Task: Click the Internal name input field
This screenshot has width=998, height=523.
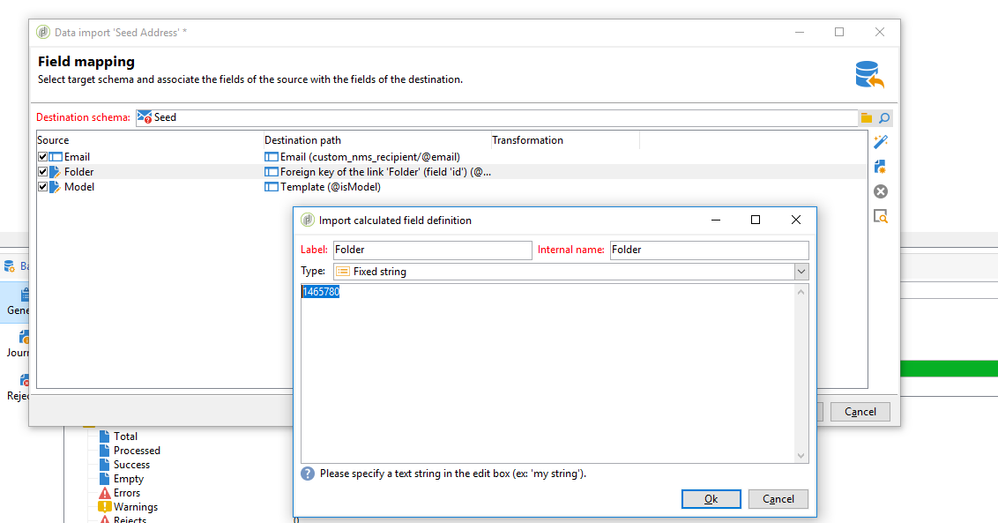Action: pos(709,250)
